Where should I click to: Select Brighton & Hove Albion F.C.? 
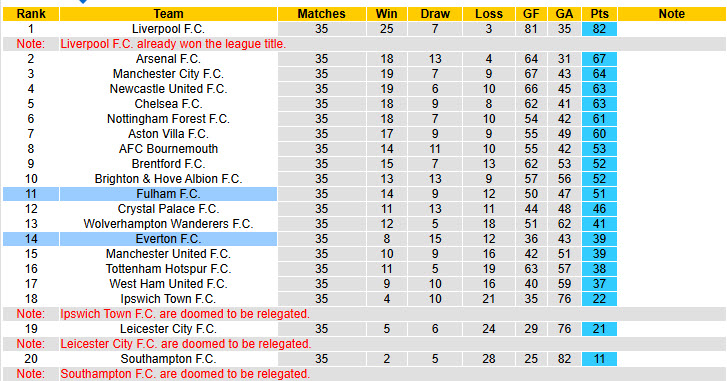(168, 179)
